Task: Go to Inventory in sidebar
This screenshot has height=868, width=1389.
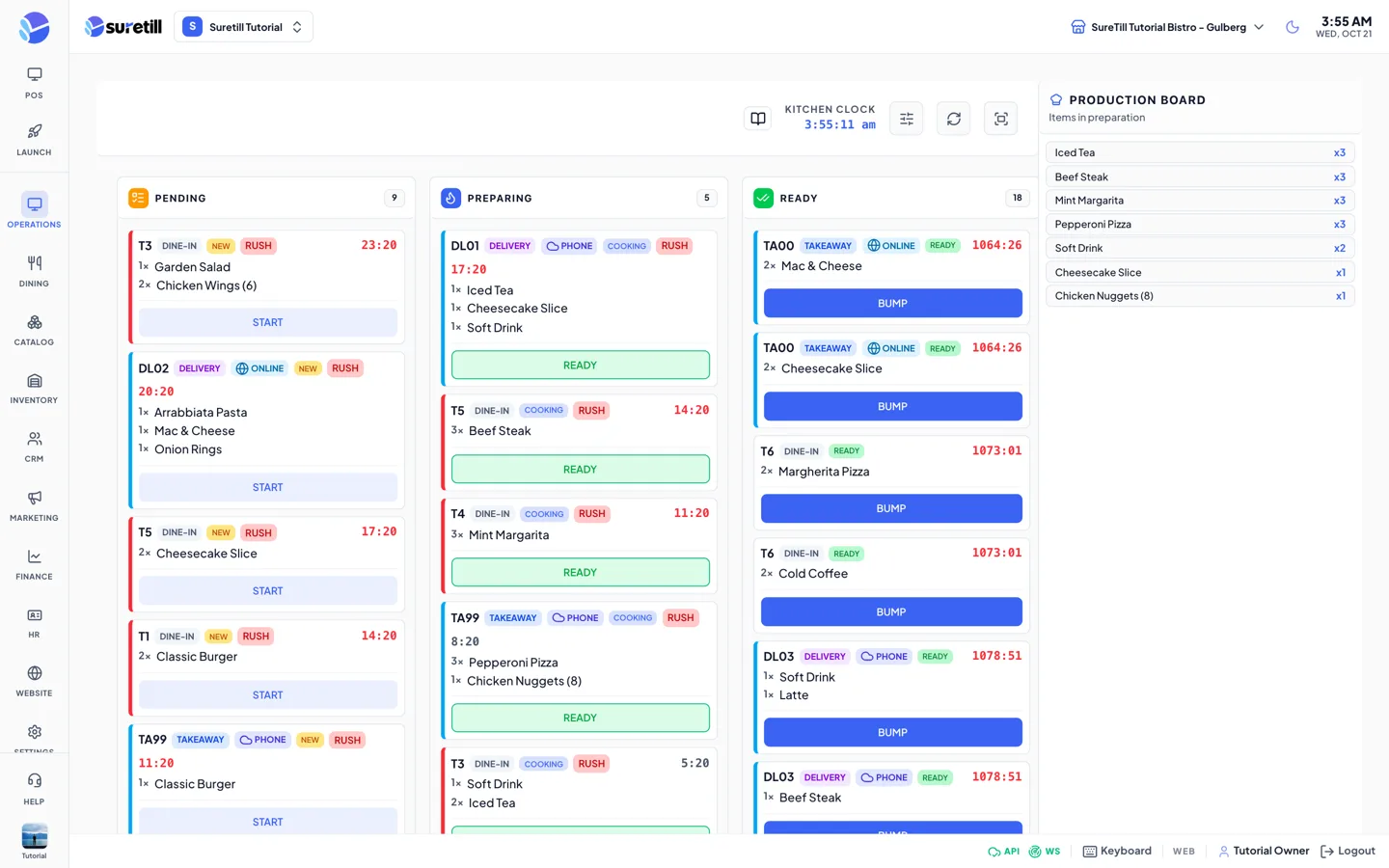Action: click(34, 388)
